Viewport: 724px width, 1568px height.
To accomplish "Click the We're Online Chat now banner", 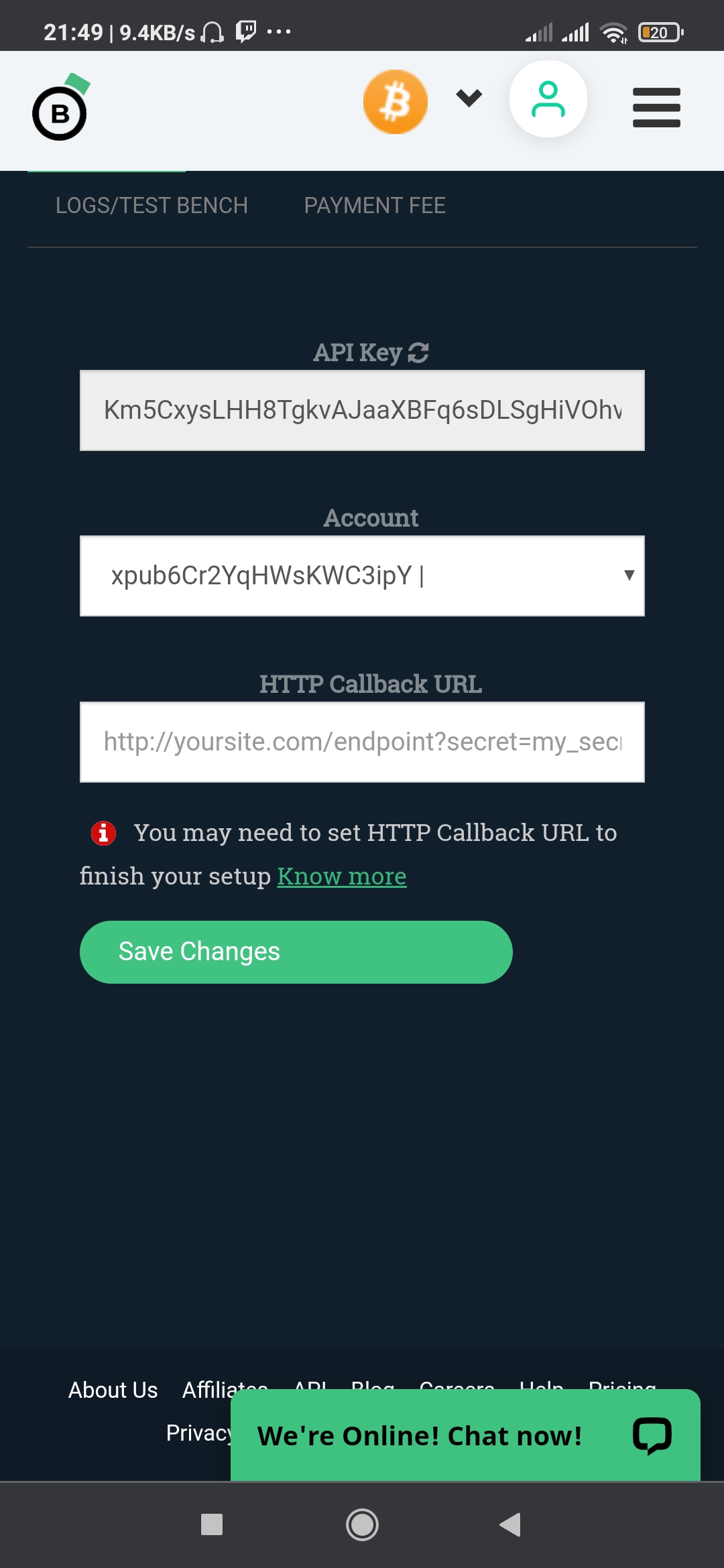I will (x=420, y=1435).
